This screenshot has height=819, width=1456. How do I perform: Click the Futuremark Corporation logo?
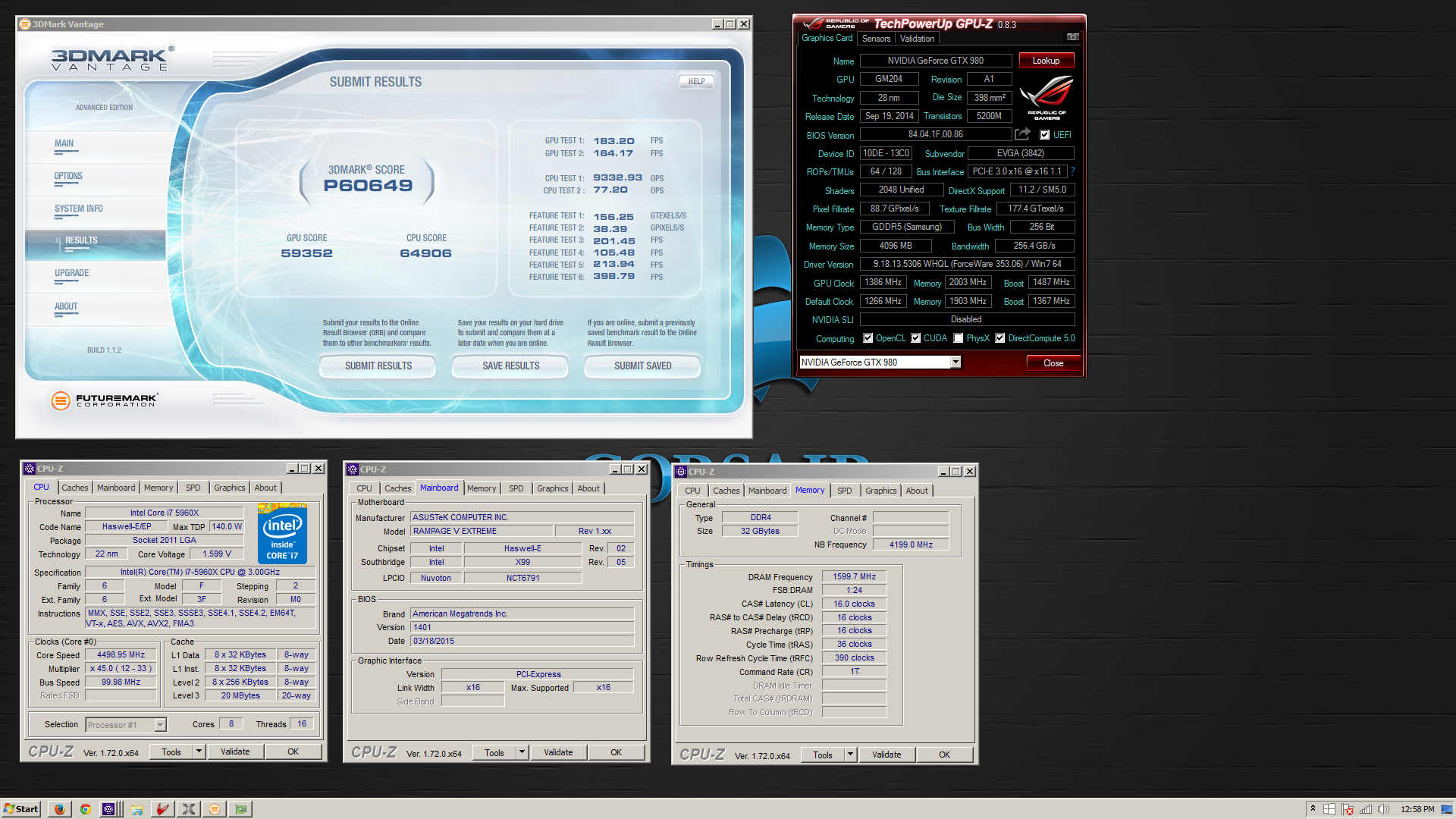104,400
